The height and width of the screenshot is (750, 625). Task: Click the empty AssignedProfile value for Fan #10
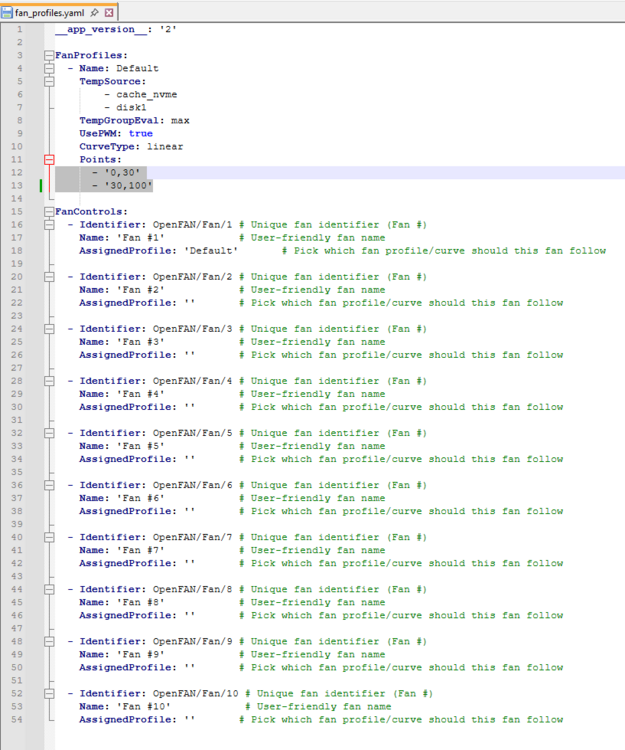tap(189, 719)
